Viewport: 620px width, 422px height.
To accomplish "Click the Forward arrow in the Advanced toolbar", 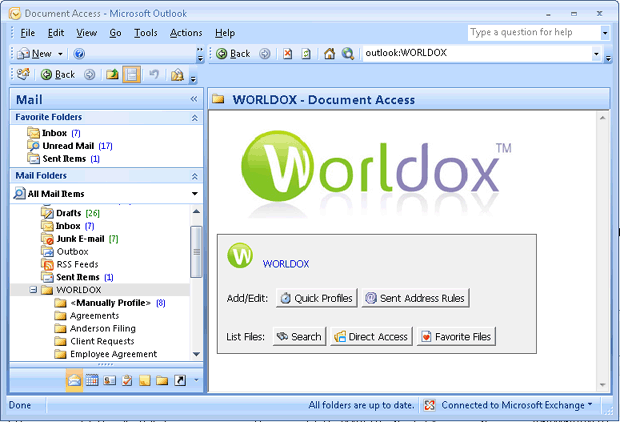I will pyautogui.click(x=90, y=74).
